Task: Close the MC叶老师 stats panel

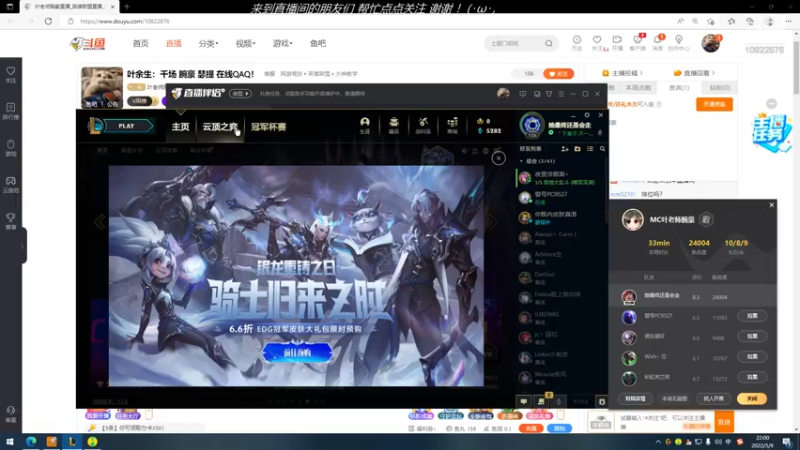Action: pyautogui.click(x=771, y=205)
